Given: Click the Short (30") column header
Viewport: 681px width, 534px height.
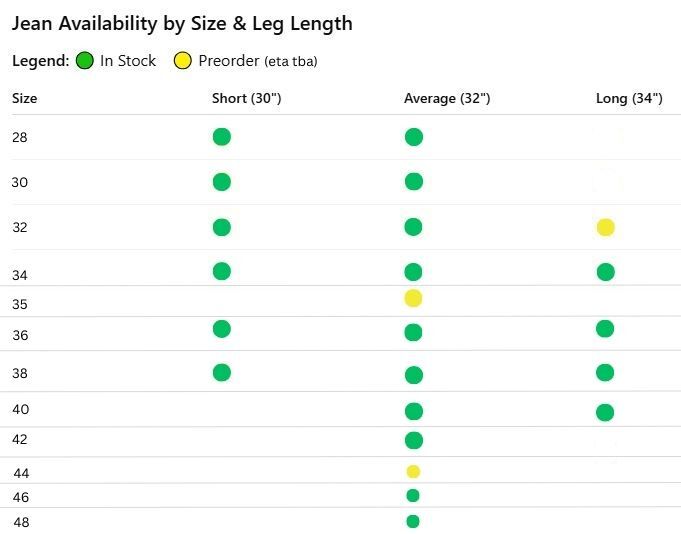Looking at the screenshot, I should coord(246,99).
